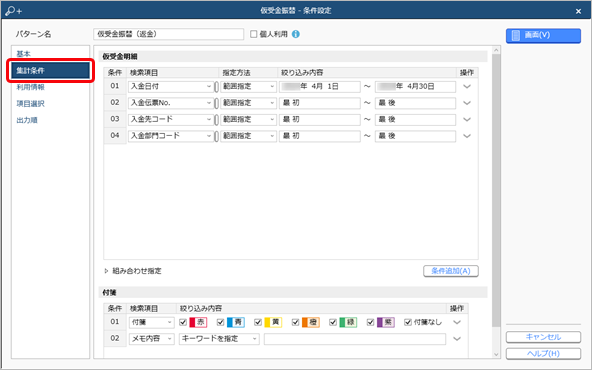Switch to the 出力順 tab

[x=27, y=120]
